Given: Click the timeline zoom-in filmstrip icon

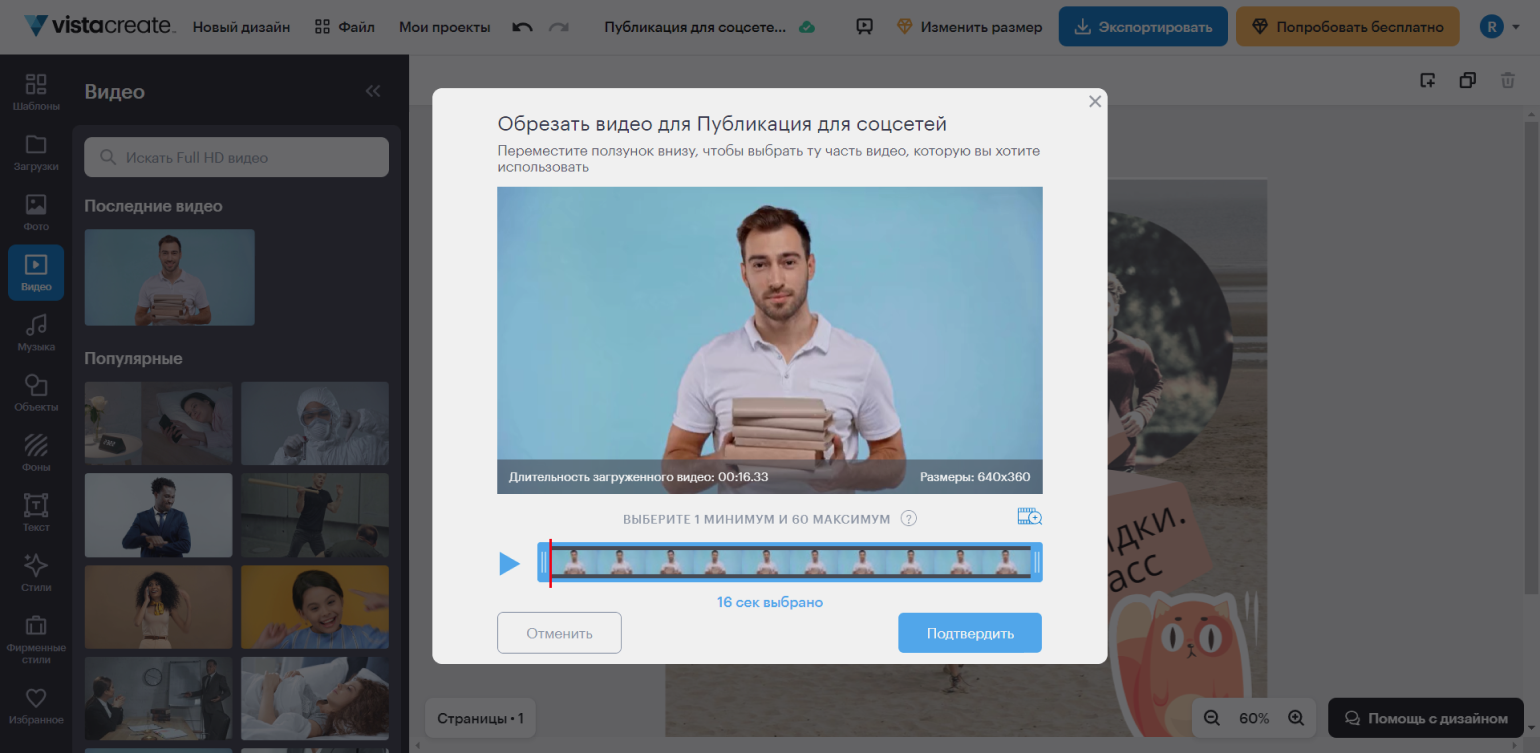Looking at the screenshot, I should (x=1030, y=517).
